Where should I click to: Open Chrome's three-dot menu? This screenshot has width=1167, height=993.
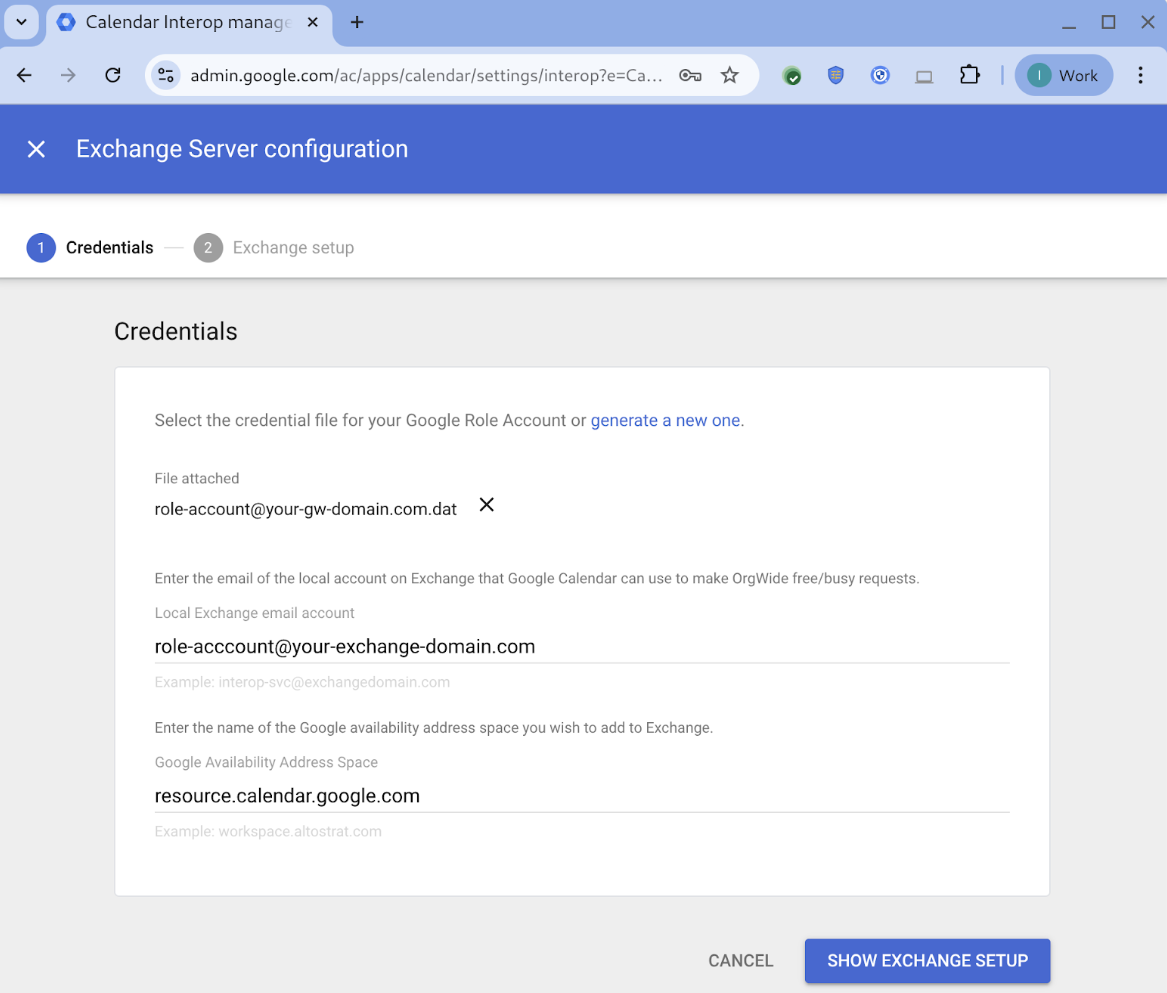pos(1140,75)
